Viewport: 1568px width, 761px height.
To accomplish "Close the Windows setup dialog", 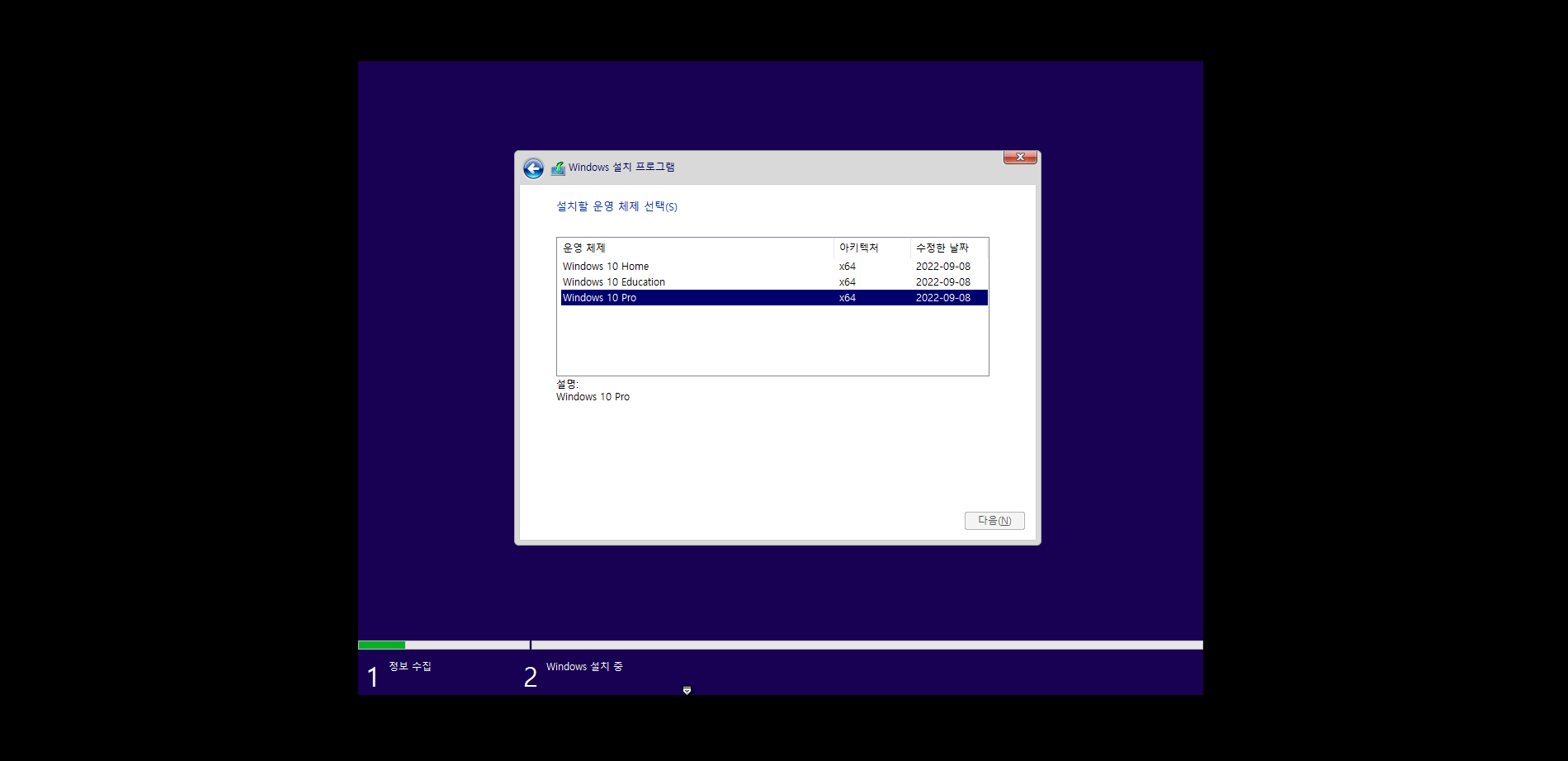I will [1020, 157].
